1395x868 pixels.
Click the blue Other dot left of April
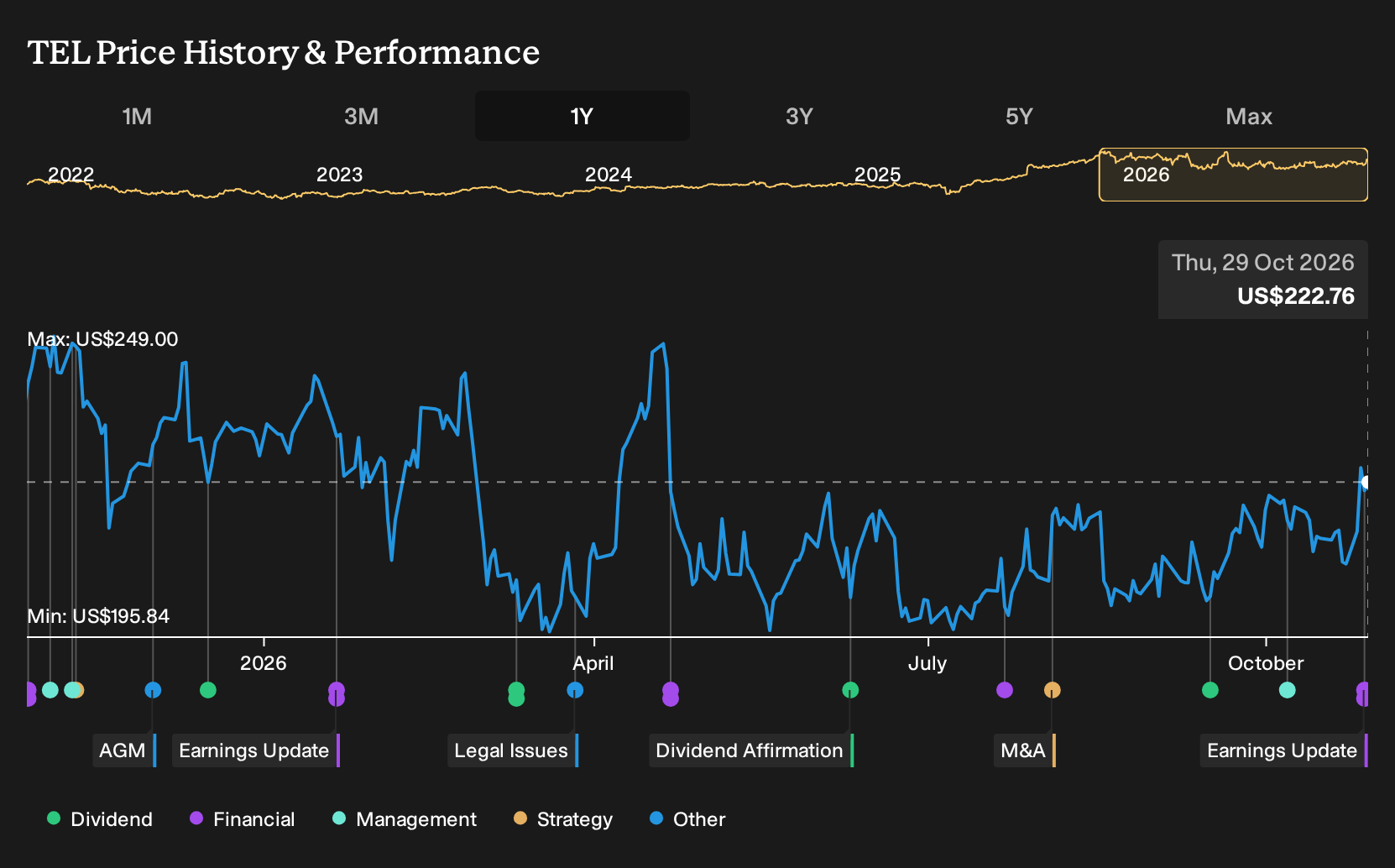coord(575,690)
